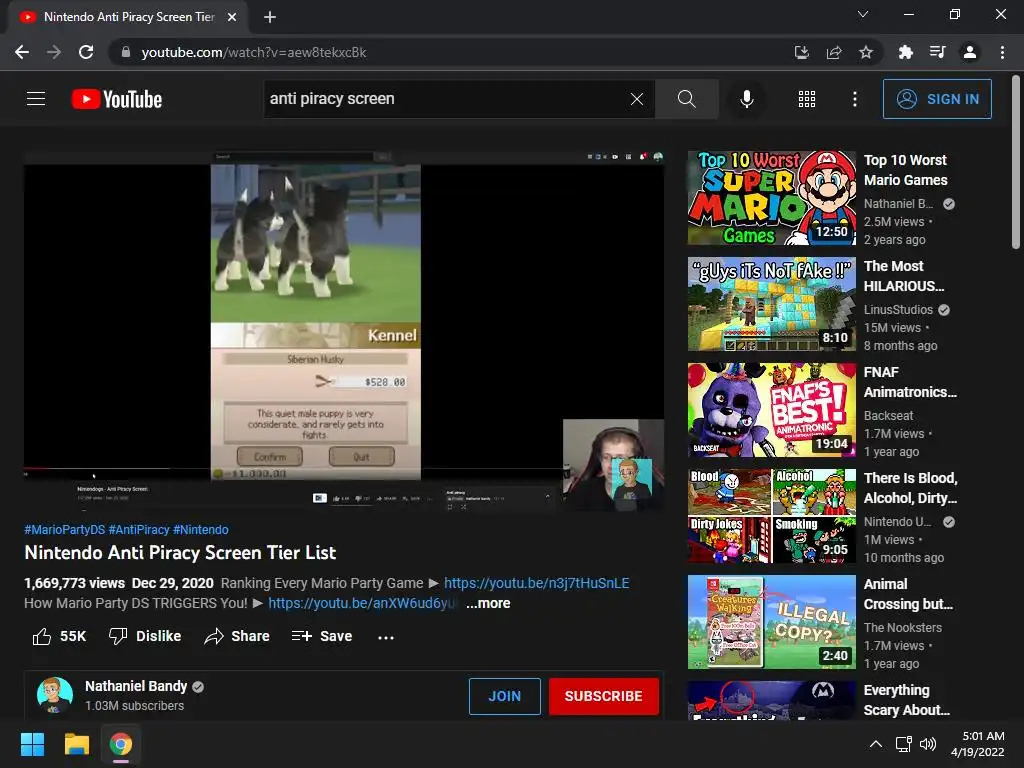Open the #Nintendo hashtag
Image resolution: width=1024 pixels, height=768 pixels.
tap(200, 530)
